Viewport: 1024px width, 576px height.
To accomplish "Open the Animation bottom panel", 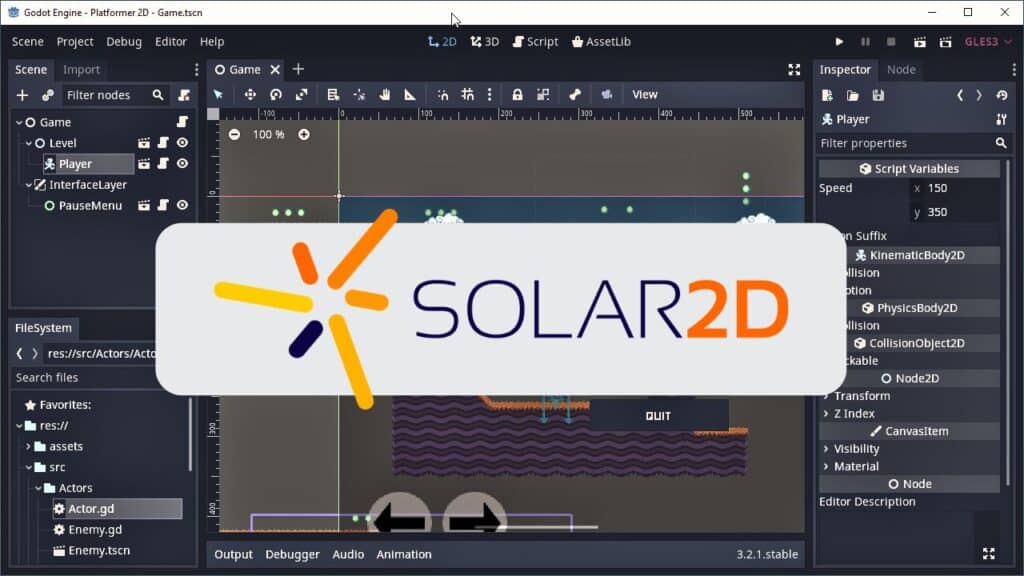I will pyautogui.click(x=404, y=554).
